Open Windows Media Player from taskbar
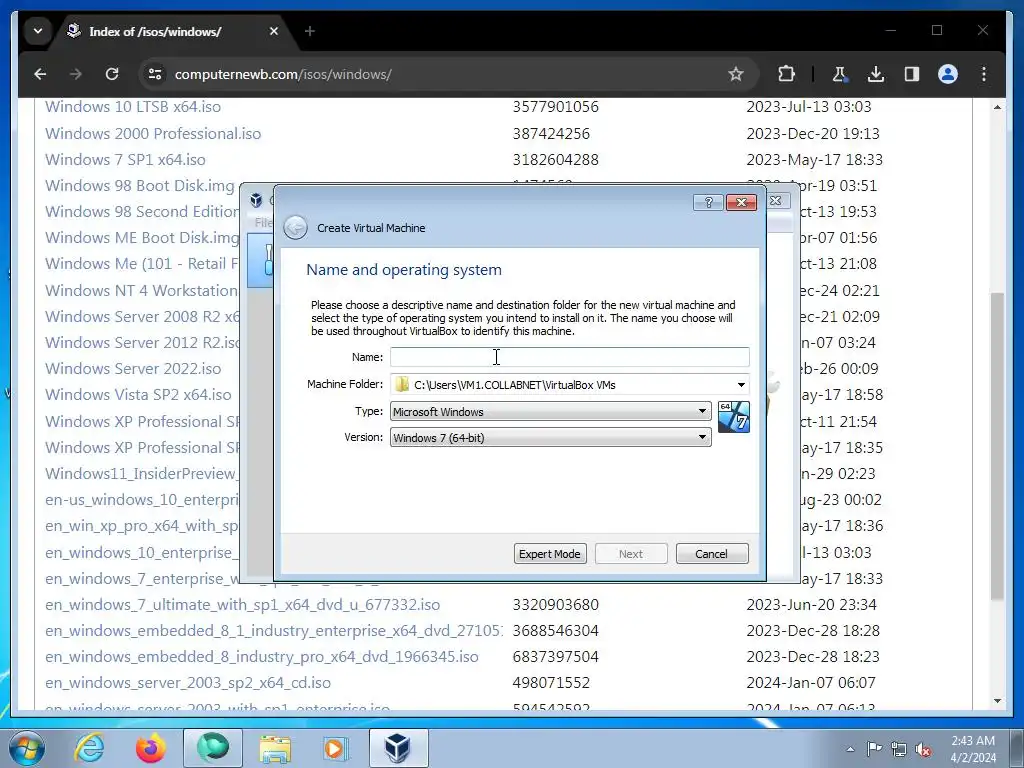This screenshot has height=768, width=1024. pos(337,748)
